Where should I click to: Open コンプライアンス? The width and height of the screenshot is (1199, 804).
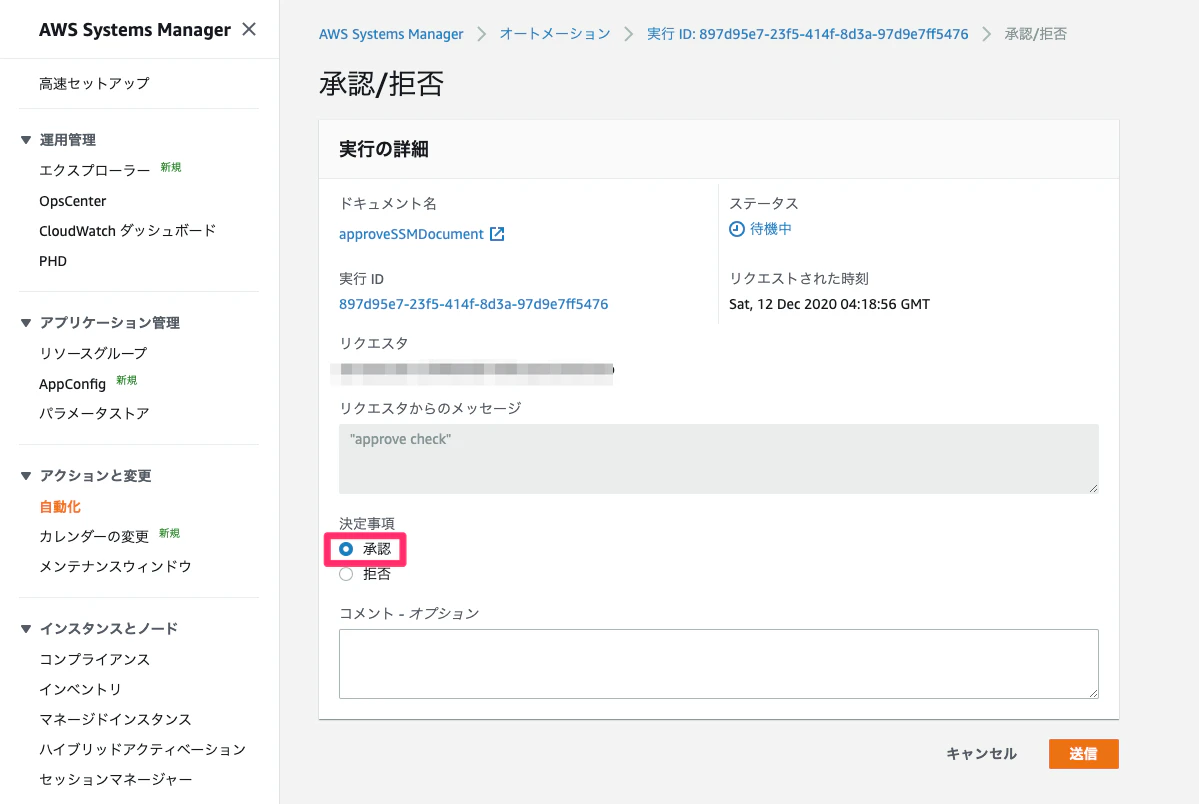(94, 659)
